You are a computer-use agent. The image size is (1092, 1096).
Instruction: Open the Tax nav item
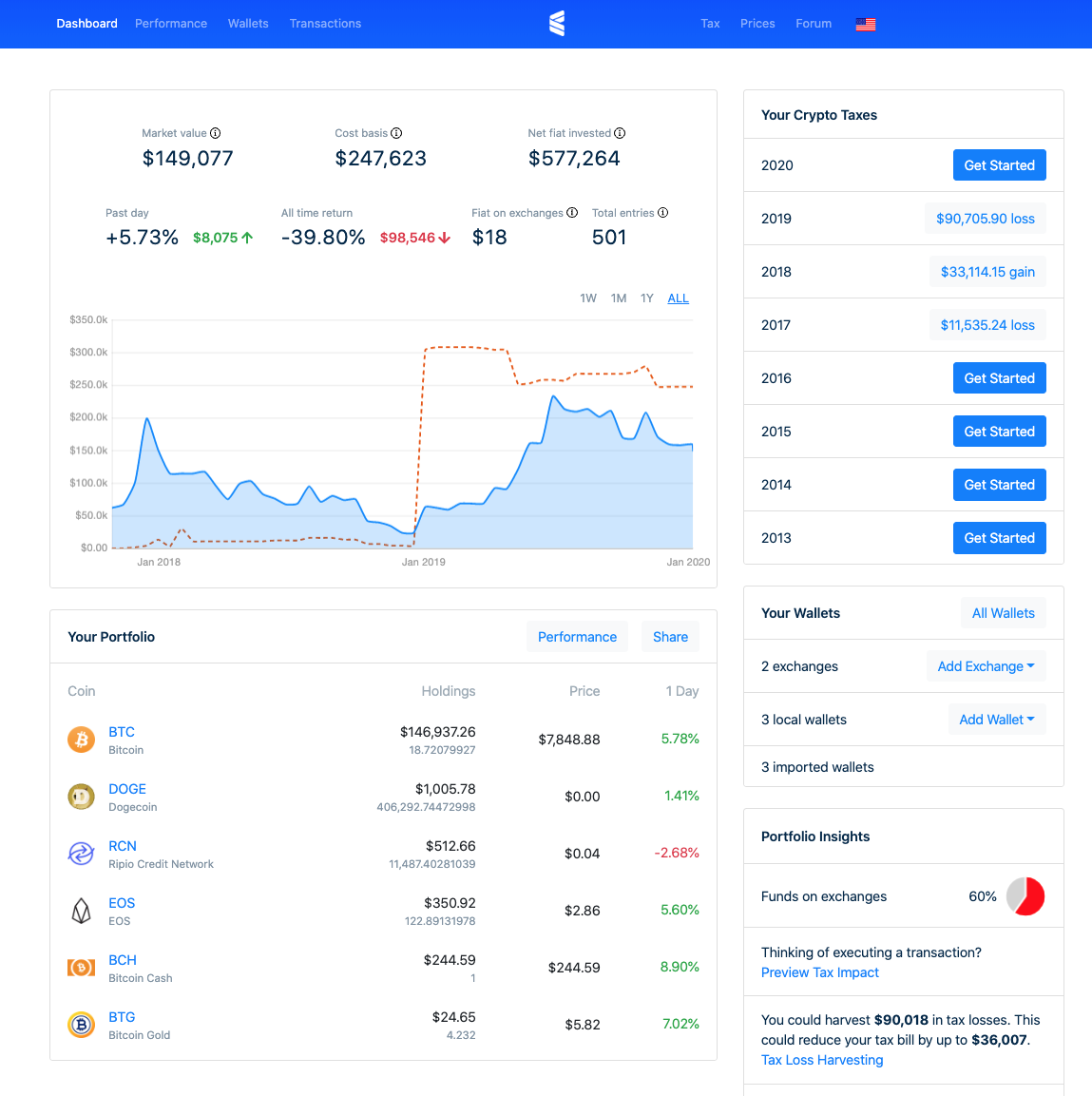point(710,24)
